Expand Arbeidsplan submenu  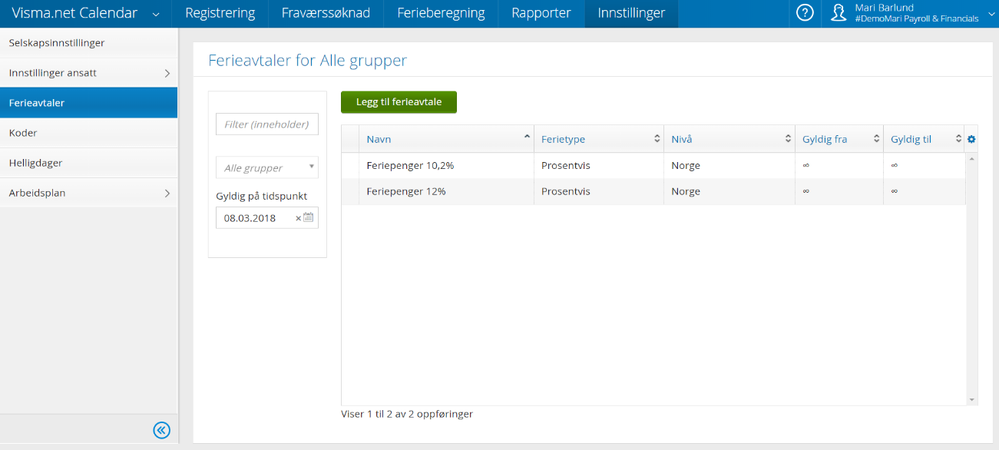[x=168, y=193]
